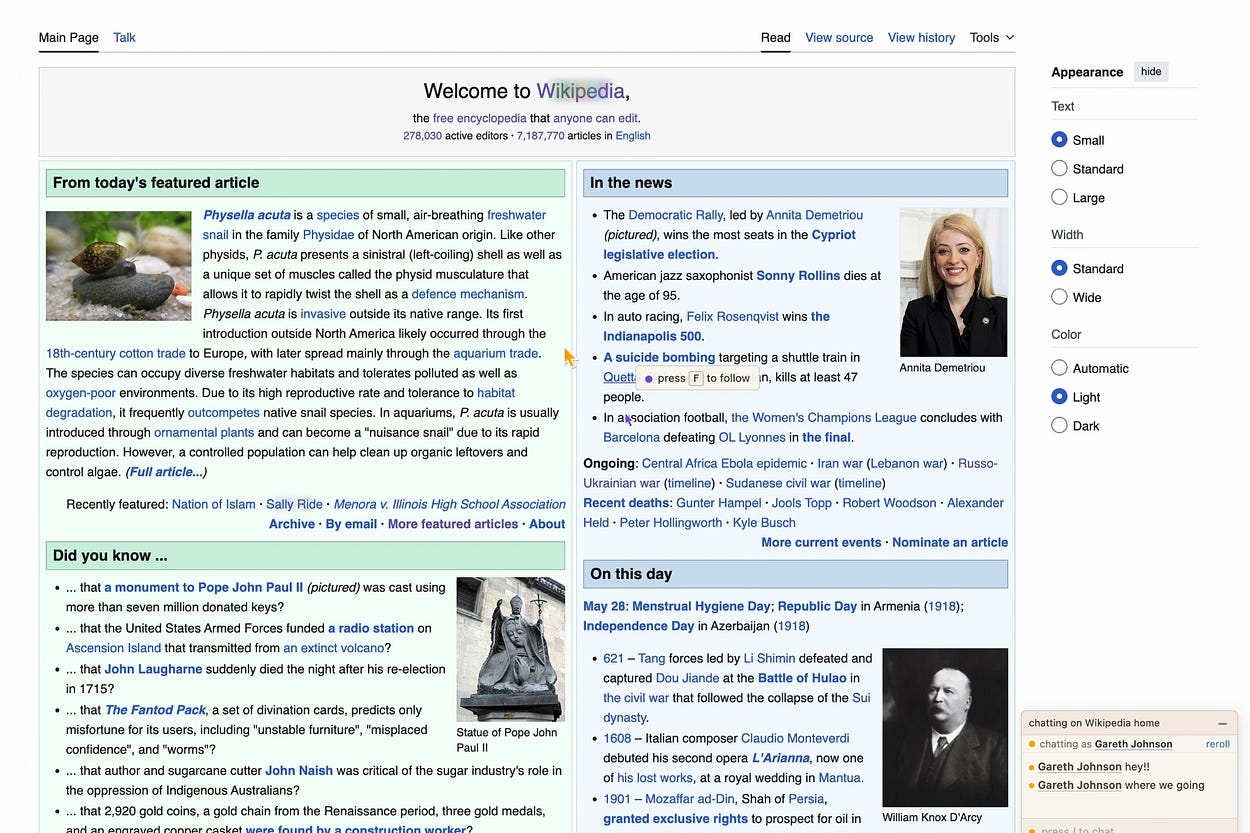Select Large text size
The height and width of the screenshot is (833, 1250).
[1059, 197]
